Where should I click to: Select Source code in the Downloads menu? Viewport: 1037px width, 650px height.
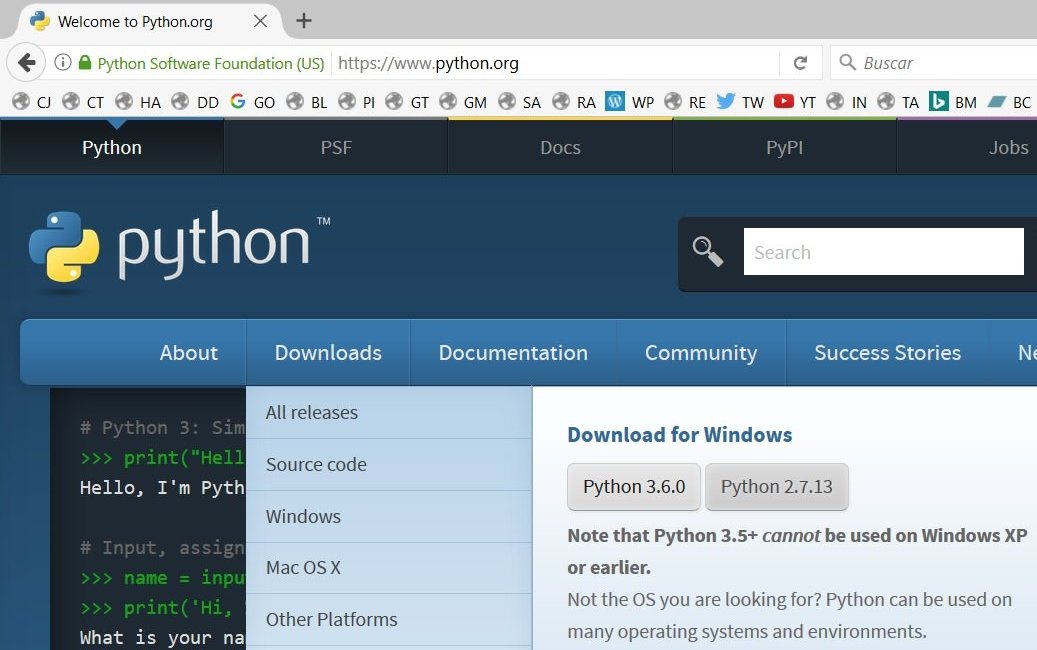pos(316,464)
